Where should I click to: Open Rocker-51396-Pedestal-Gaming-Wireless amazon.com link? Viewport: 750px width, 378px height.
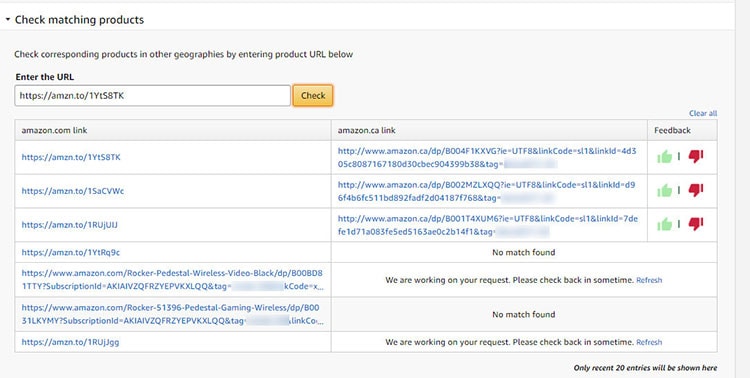172,314
